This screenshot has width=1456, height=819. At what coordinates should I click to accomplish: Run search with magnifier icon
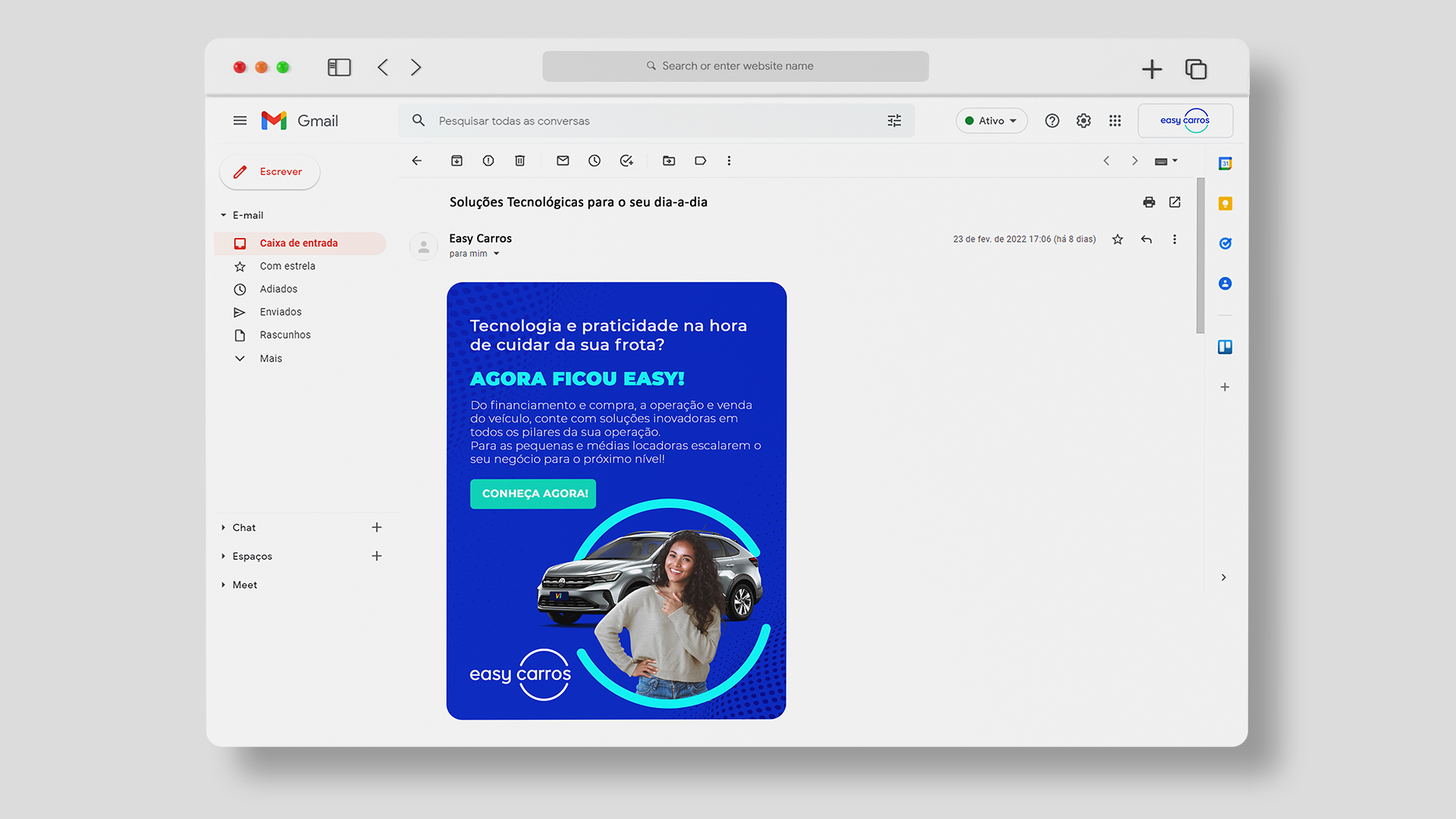pos(419,121)
